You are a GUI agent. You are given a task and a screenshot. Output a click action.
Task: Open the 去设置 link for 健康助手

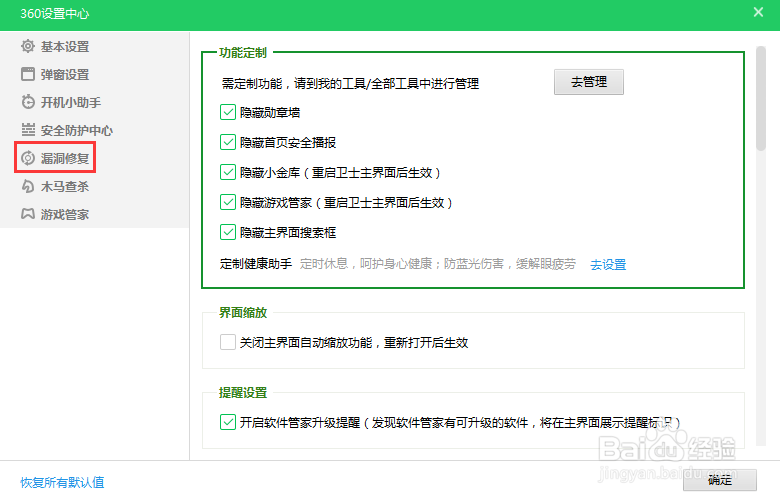tap(608, 264)
